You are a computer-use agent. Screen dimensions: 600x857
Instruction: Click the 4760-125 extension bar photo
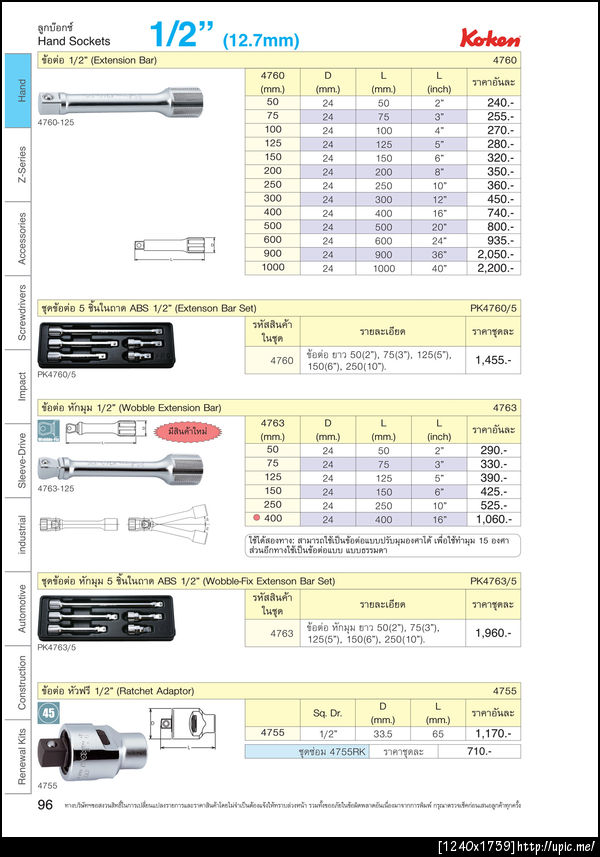[120, 101]
